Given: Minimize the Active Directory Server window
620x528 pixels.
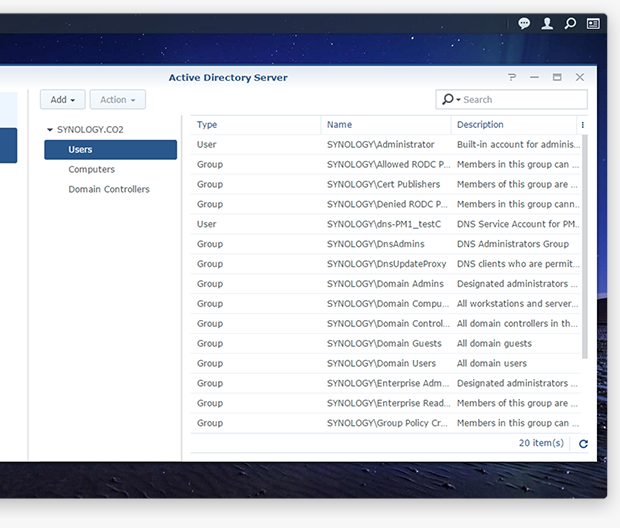Looking at the screenshot, I should [534, 77].
